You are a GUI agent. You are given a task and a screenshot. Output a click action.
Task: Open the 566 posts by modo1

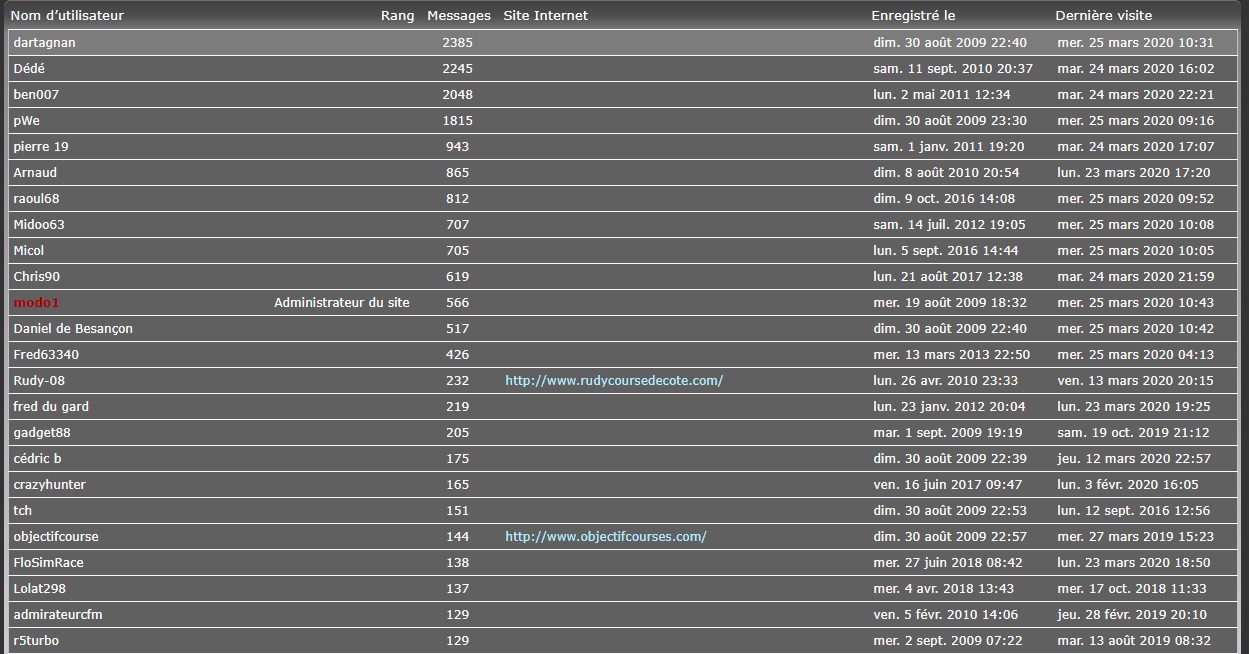point(457,303)
